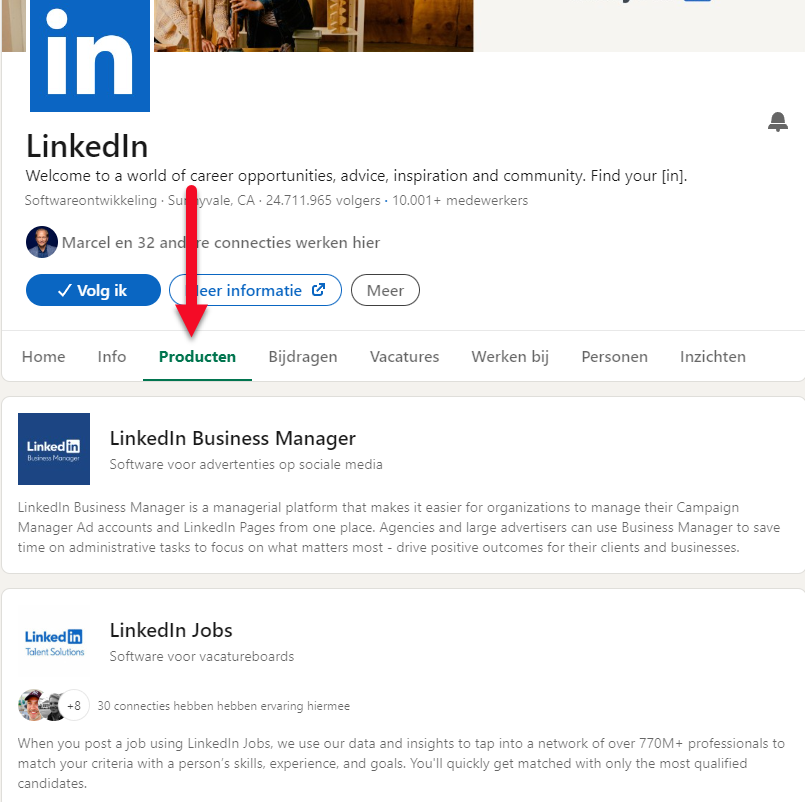Click the LinkedIn Business Manager logo
The width and height of the screenshot is (805, 802).
tap(54, 449)
